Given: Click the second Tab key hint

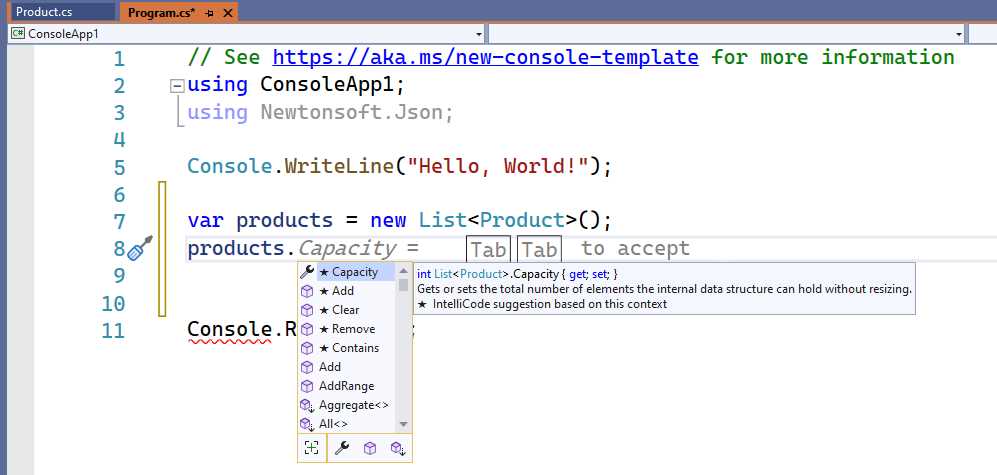Looking at the screenshot, I should click(540, 249).
